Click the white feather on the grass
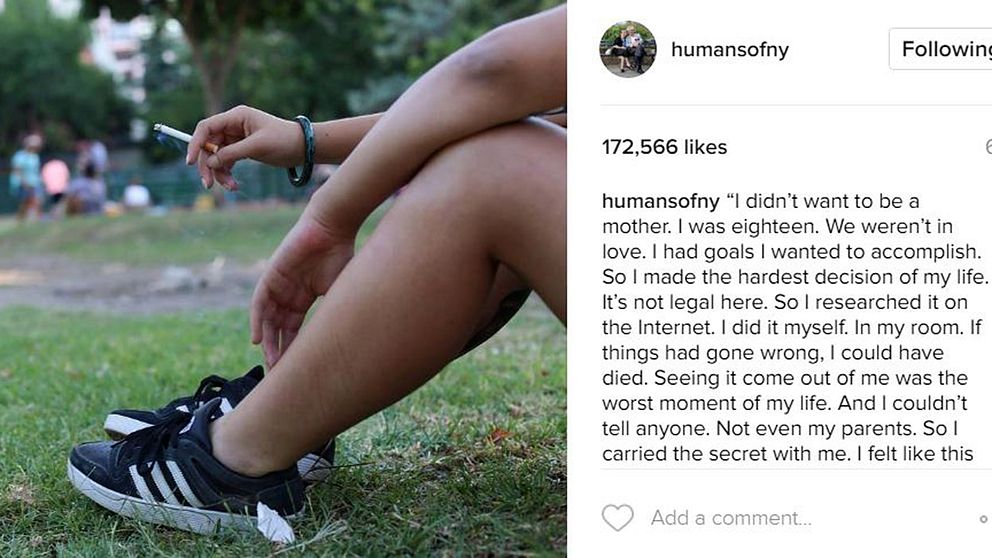The image size is (992, 558). coord(275,523)
